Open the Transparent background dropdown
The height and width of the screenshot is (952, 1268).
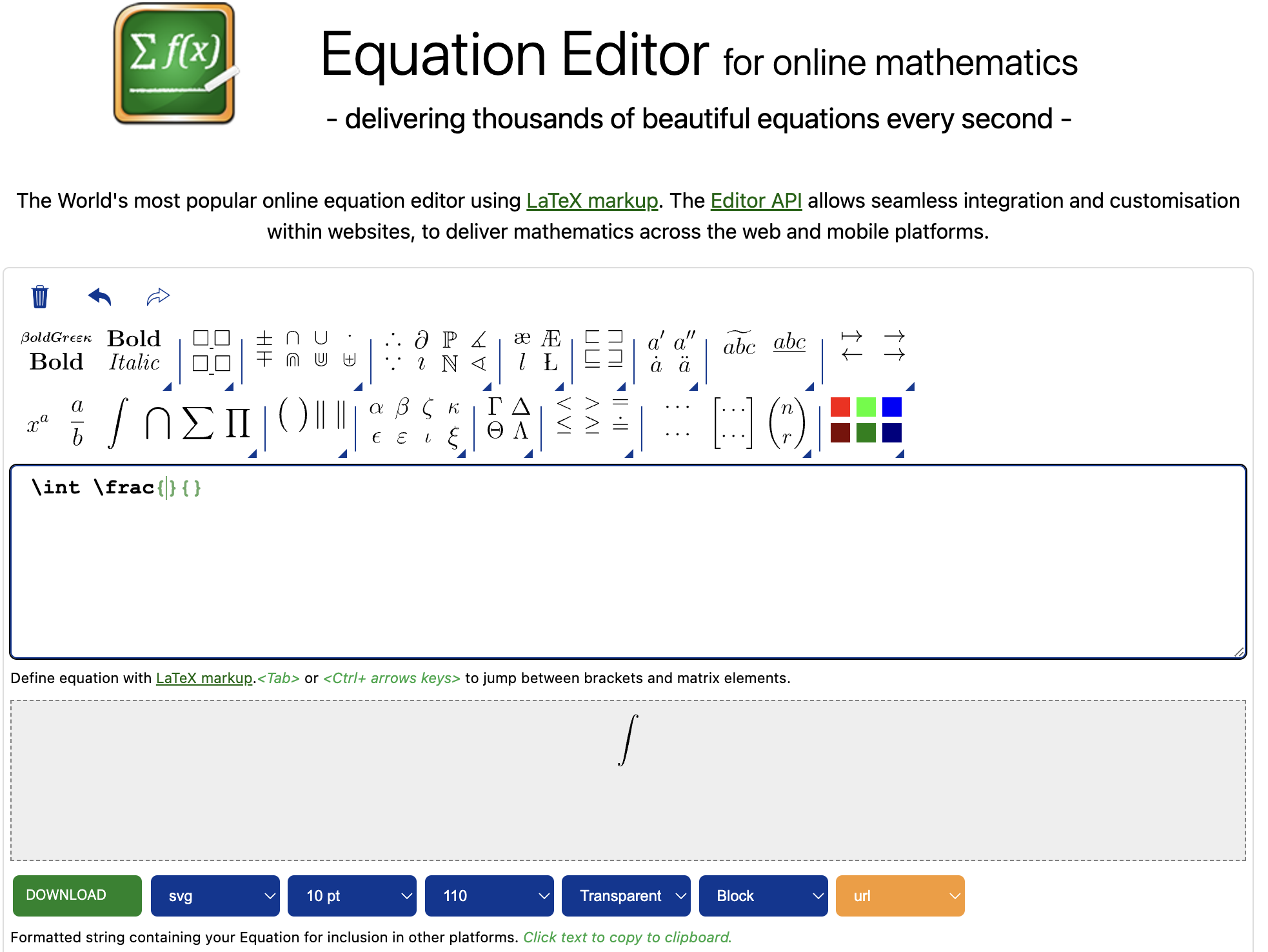pos(626,896)
